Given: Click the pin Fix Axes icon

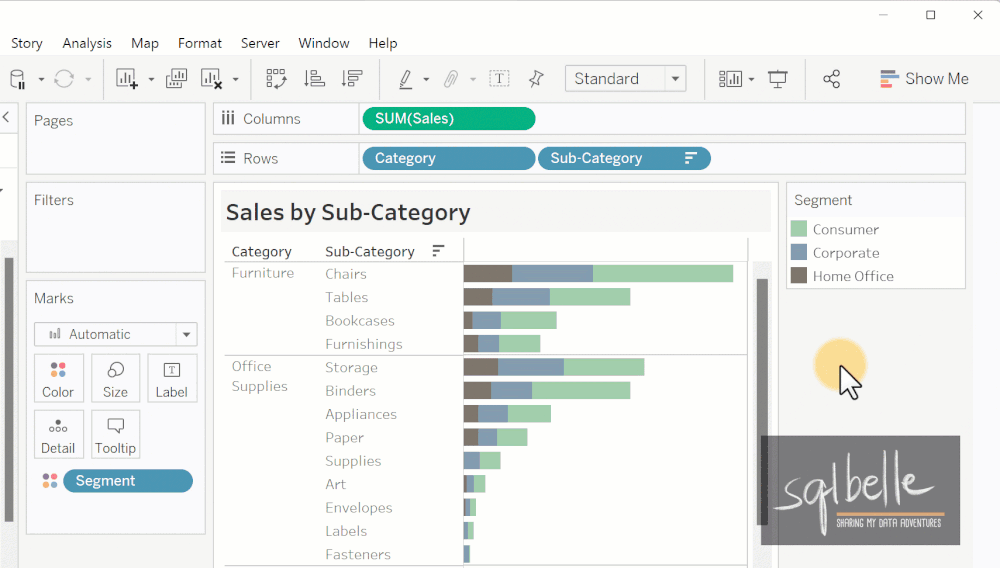Looking at the screenshot, I should point(536,79).
